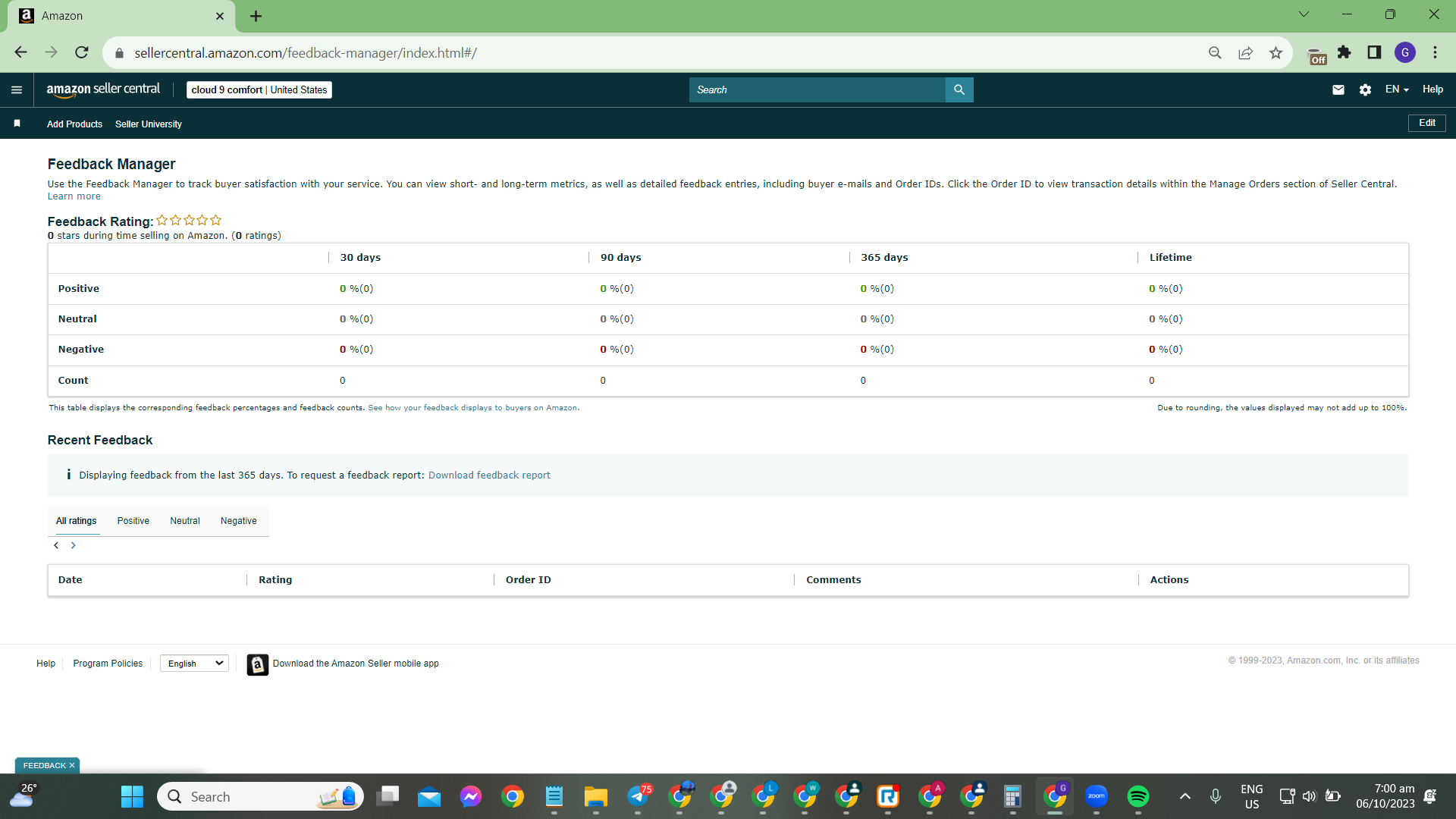This screenshot has width=1456, height=819.
Task: Go back in browser history
Action: (x=21, y=52)
